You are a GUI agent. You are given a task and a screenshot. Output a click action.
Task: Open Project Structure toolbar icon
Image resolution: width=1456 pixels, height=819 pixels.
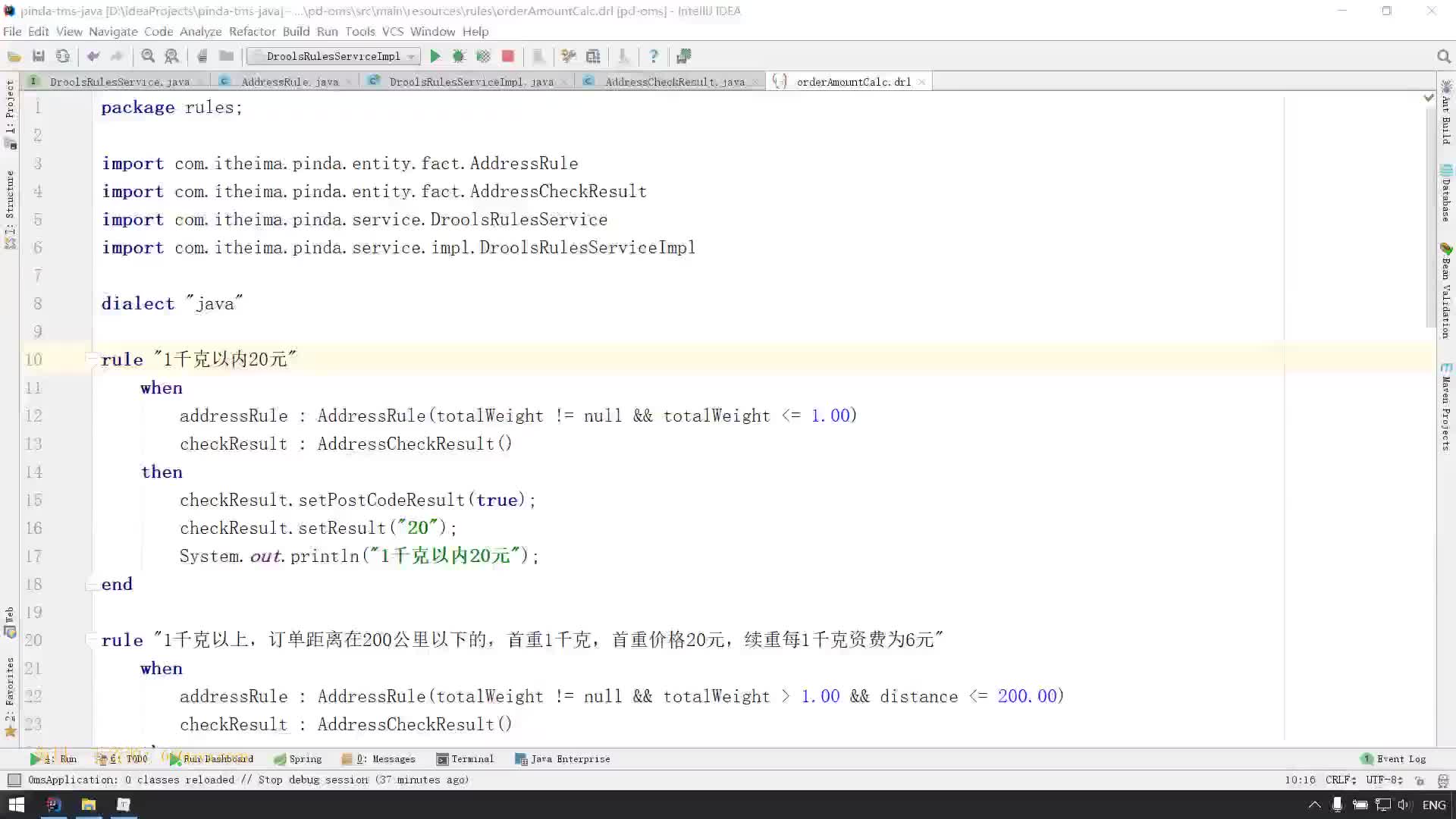click(593, 56)
